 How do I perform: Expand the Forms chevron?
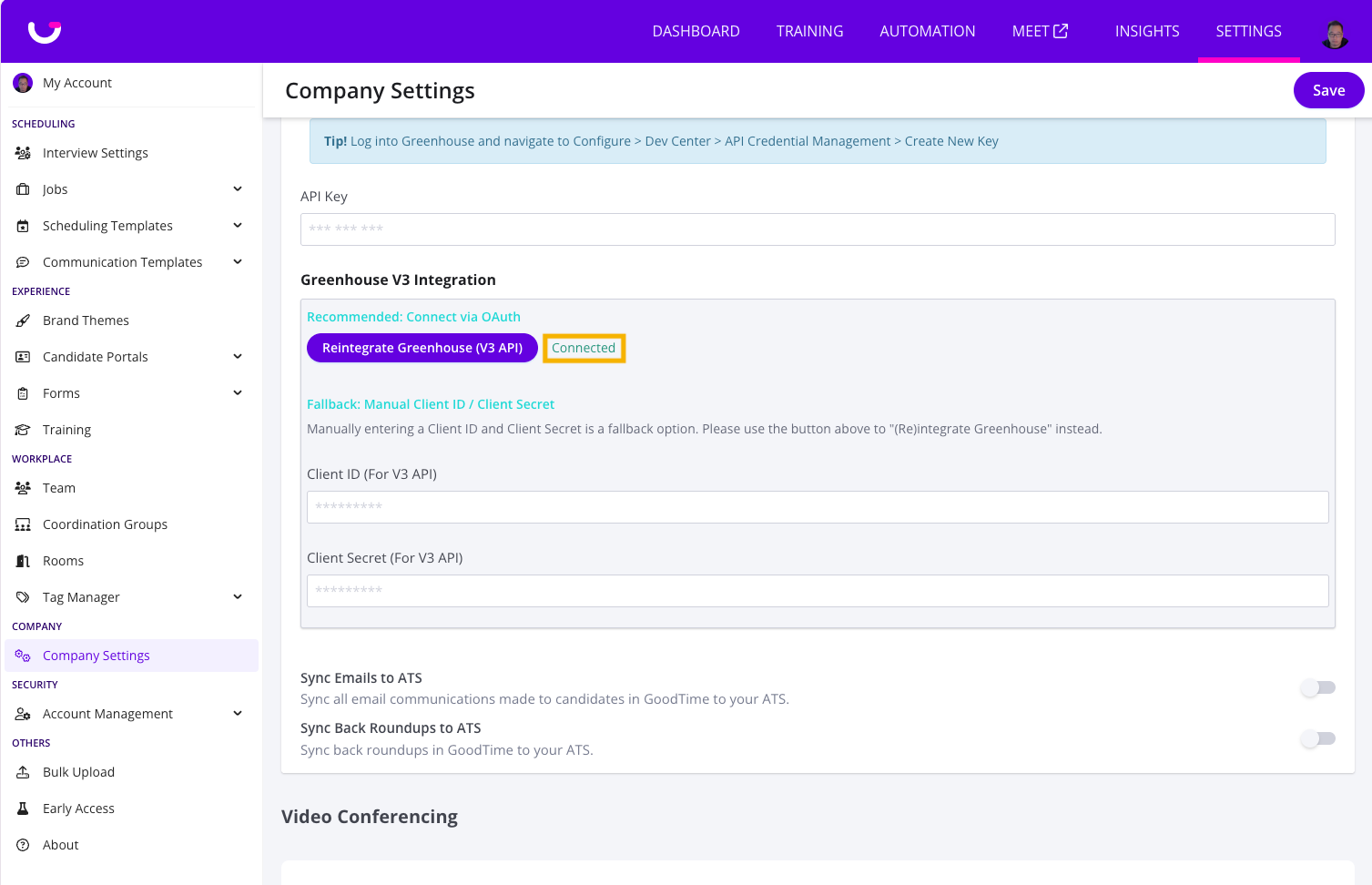click(238, 393)
